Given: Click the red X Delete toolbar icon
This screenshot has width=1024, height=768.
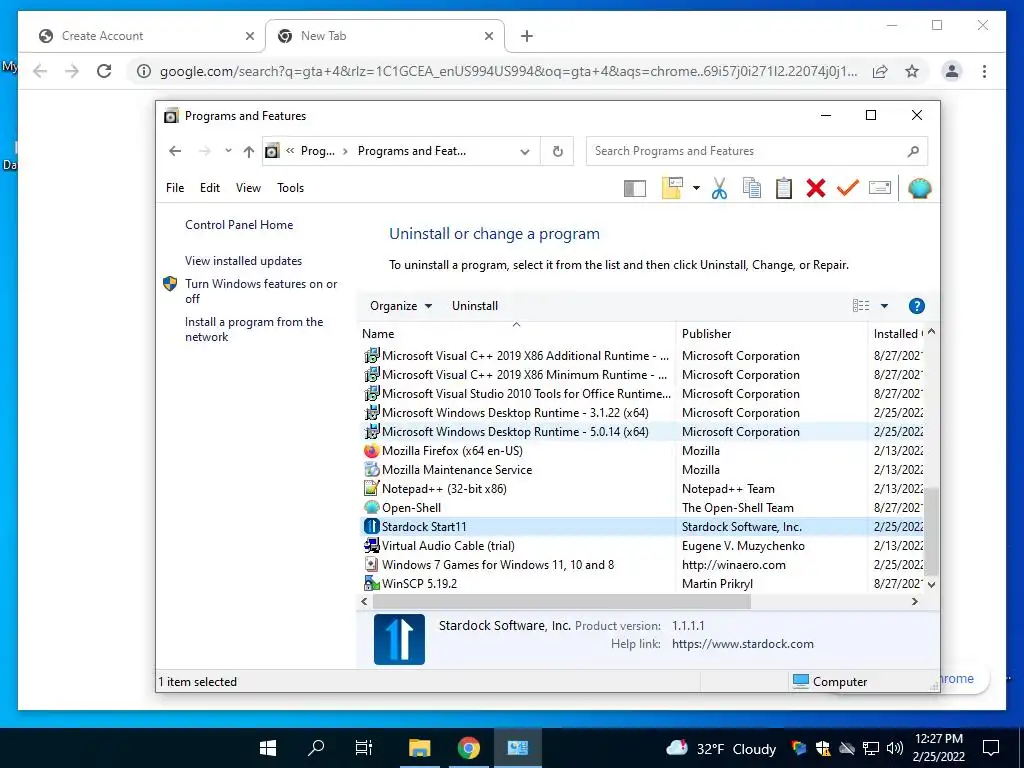Looking at the screenshot, I should click(816, 188).
